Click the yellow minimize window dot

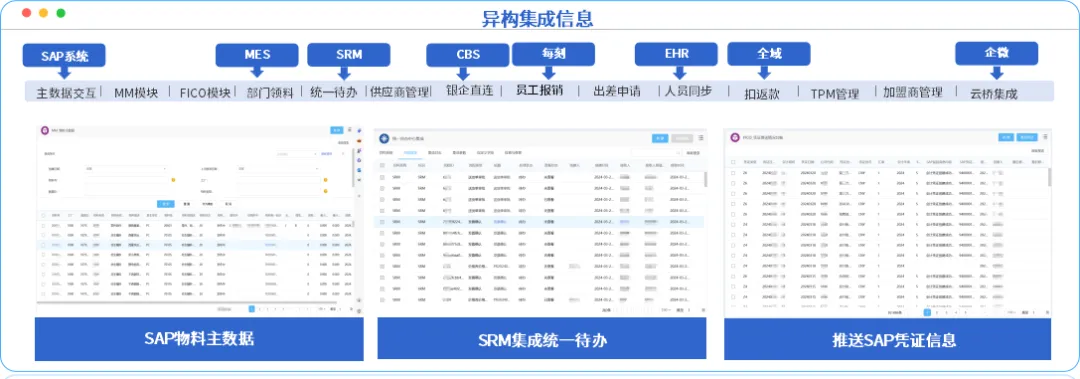coord(43,13)
